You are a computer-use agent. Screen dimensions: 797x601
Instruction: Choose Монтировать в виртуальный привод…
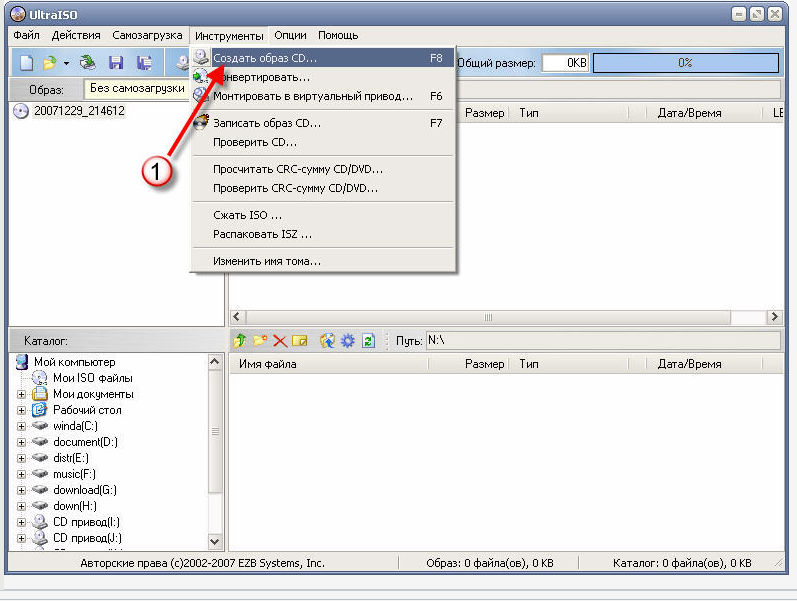tap(322, 96)
